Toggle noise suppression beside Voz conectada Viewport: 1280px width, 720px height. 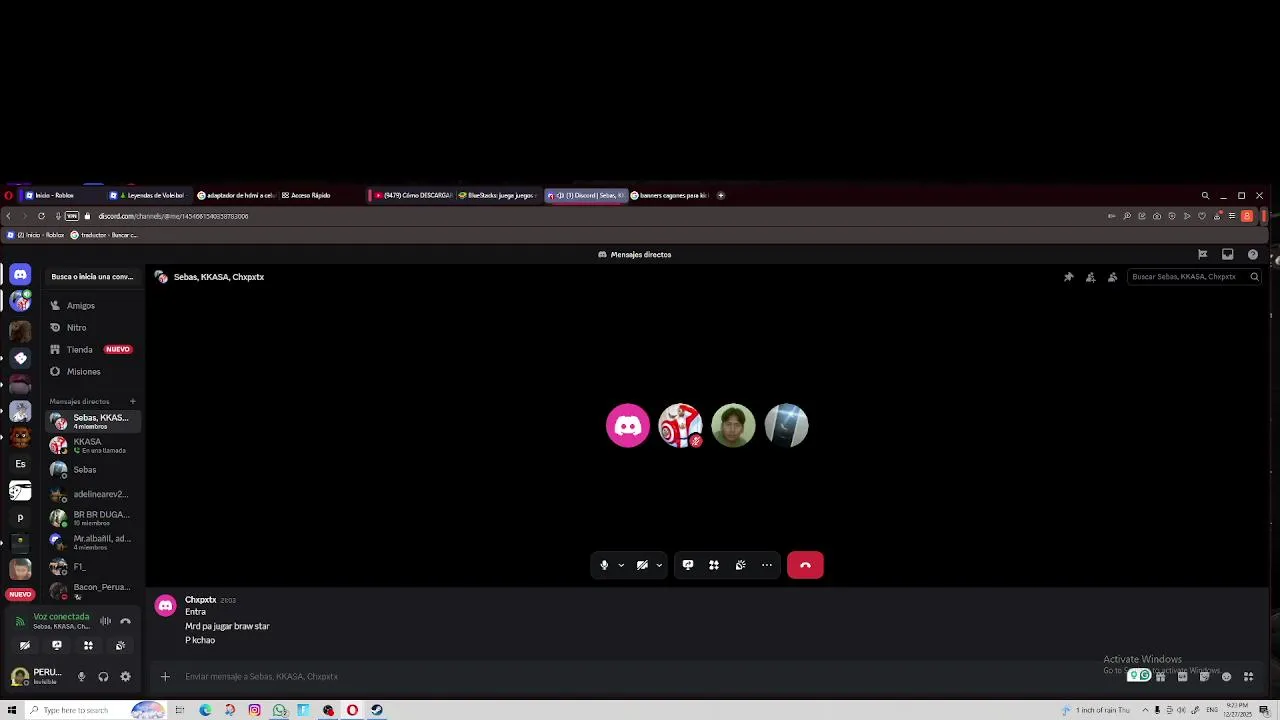tap(105, 621)
